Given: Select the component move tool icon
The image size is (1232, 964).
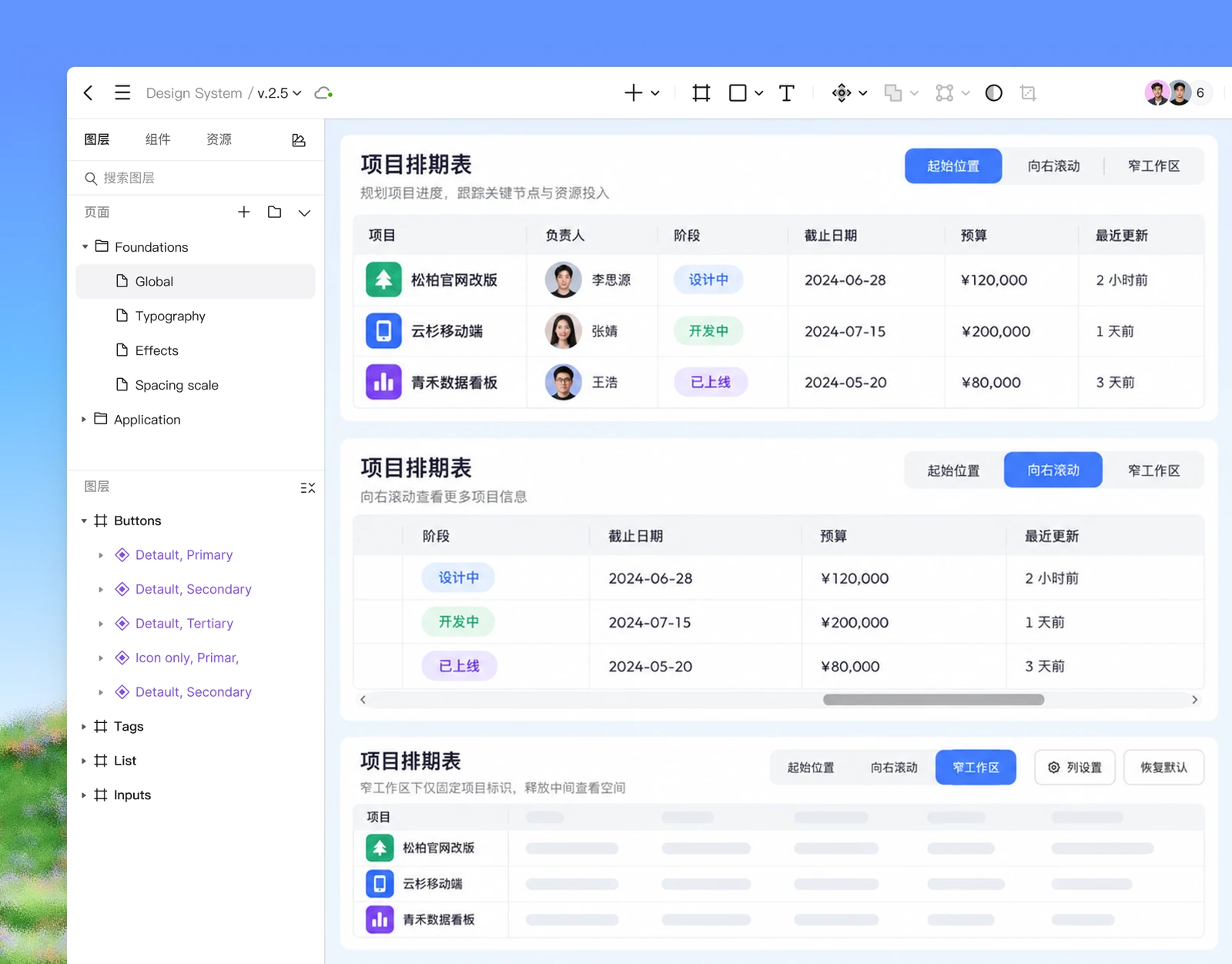Looking at the screenshot, I should [842, 93].
